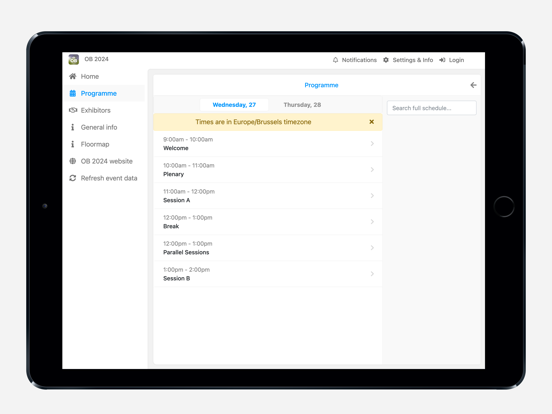
Task: Open the Break entry title
Action: pyautogui.click(x=171, y=226)
